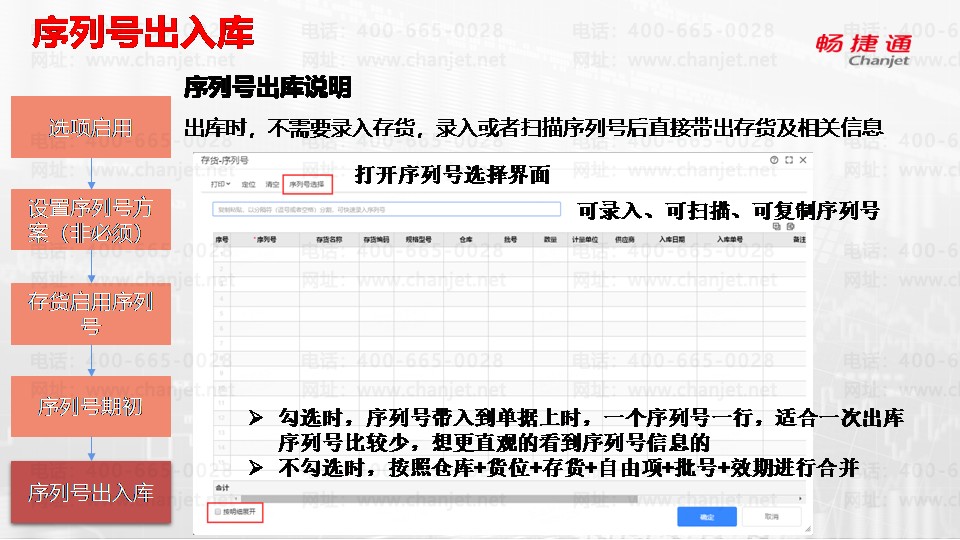Screen dimensions: 960x540
Task: Click the scrollbar left arrow
Action: (236, 499)
